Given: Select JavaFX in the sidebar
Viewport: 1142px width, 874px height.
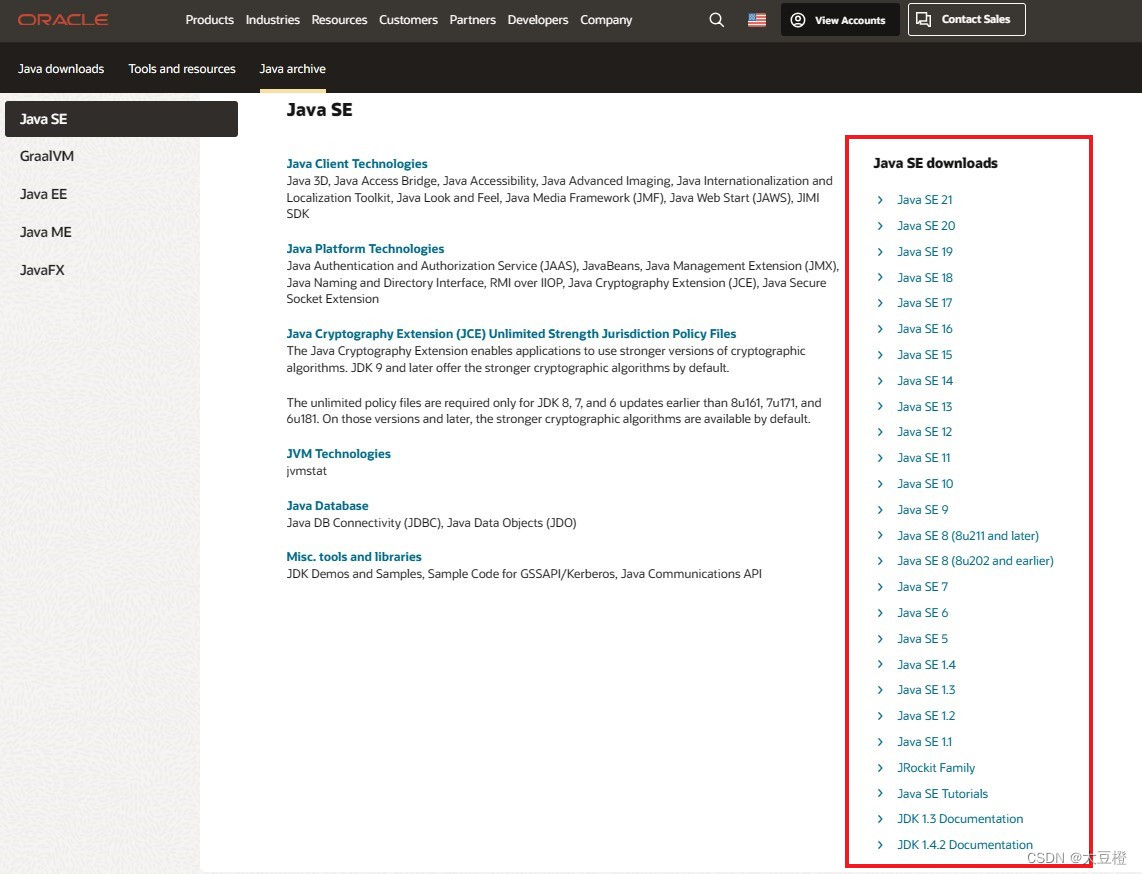Looking at the screenshot, I should click(44, 269).
